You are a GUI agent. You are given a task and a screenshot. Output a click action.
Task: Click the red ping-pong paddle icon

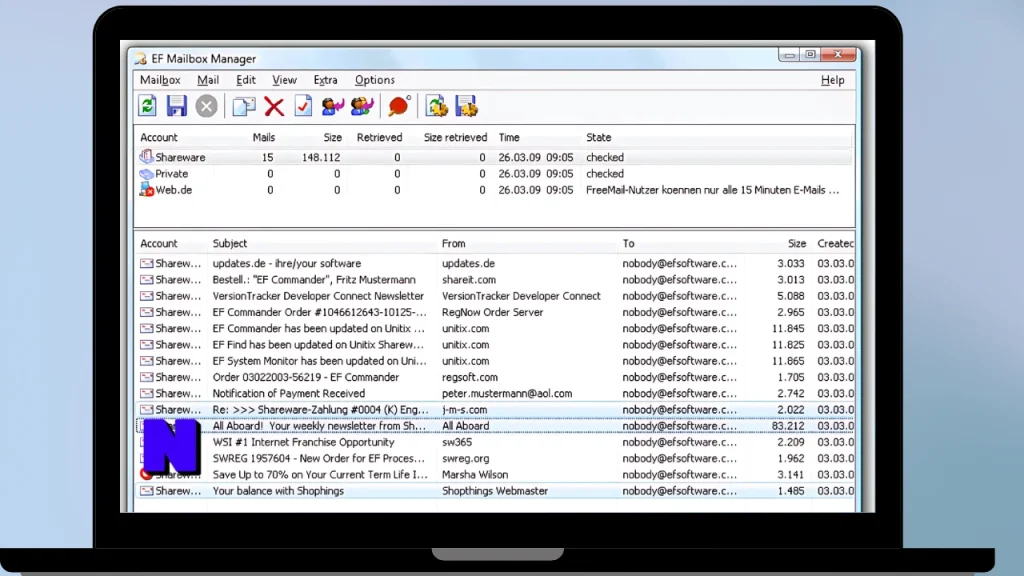tap(399, 106)
